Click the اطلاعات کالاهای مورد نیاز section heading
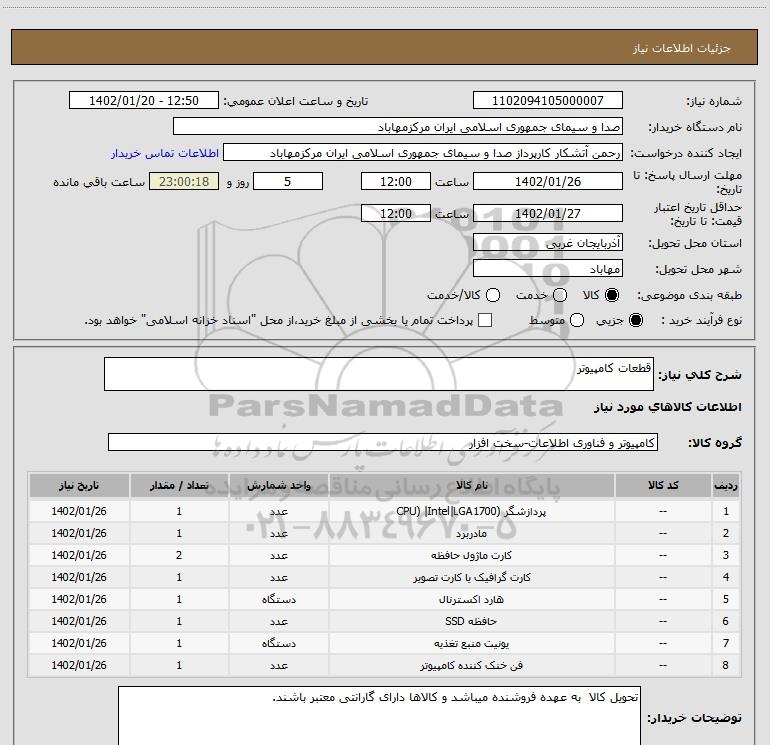Screen dimensions: 770x745 [667, 407]
